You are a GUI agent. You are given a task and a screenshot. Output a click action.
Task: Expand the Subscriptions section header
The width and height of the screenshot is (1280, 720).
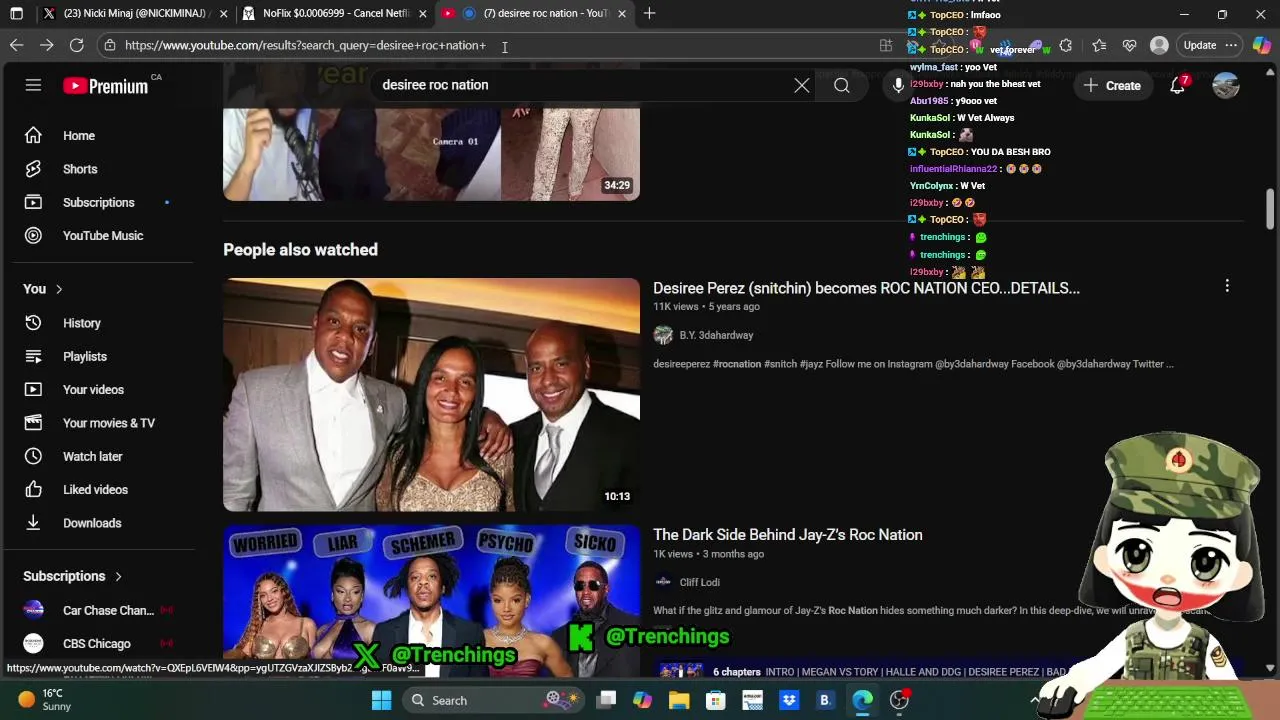(72, 576)
